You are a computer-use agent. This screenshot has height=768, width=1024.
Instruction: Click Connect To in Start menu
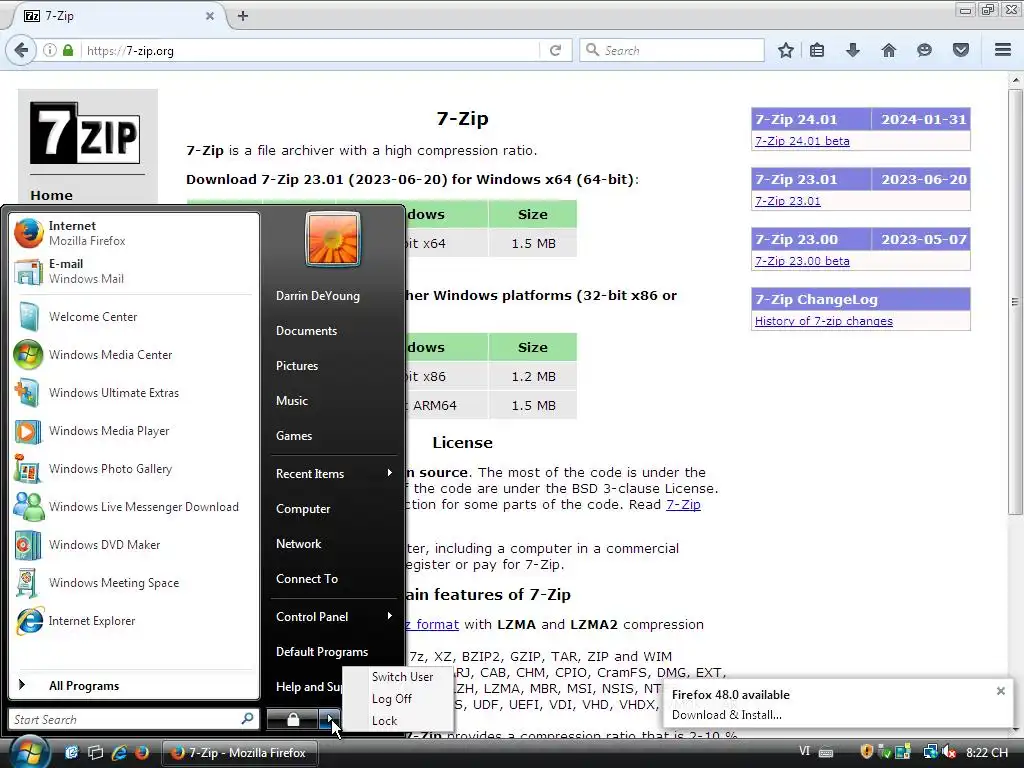(334, 579)
